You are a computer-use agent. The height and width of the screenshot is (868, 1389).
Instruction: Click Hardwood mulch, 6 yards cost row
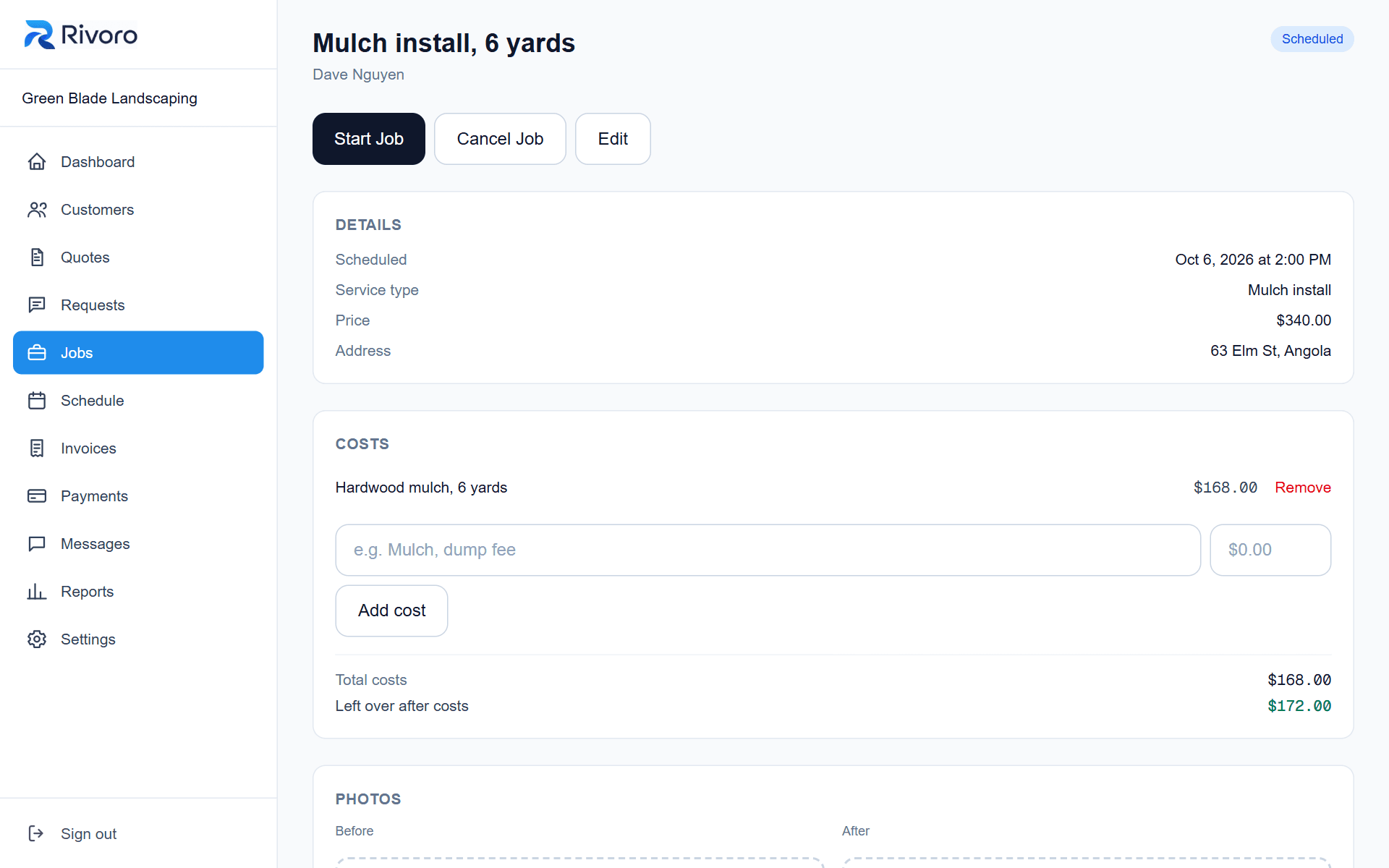point(833,488)
